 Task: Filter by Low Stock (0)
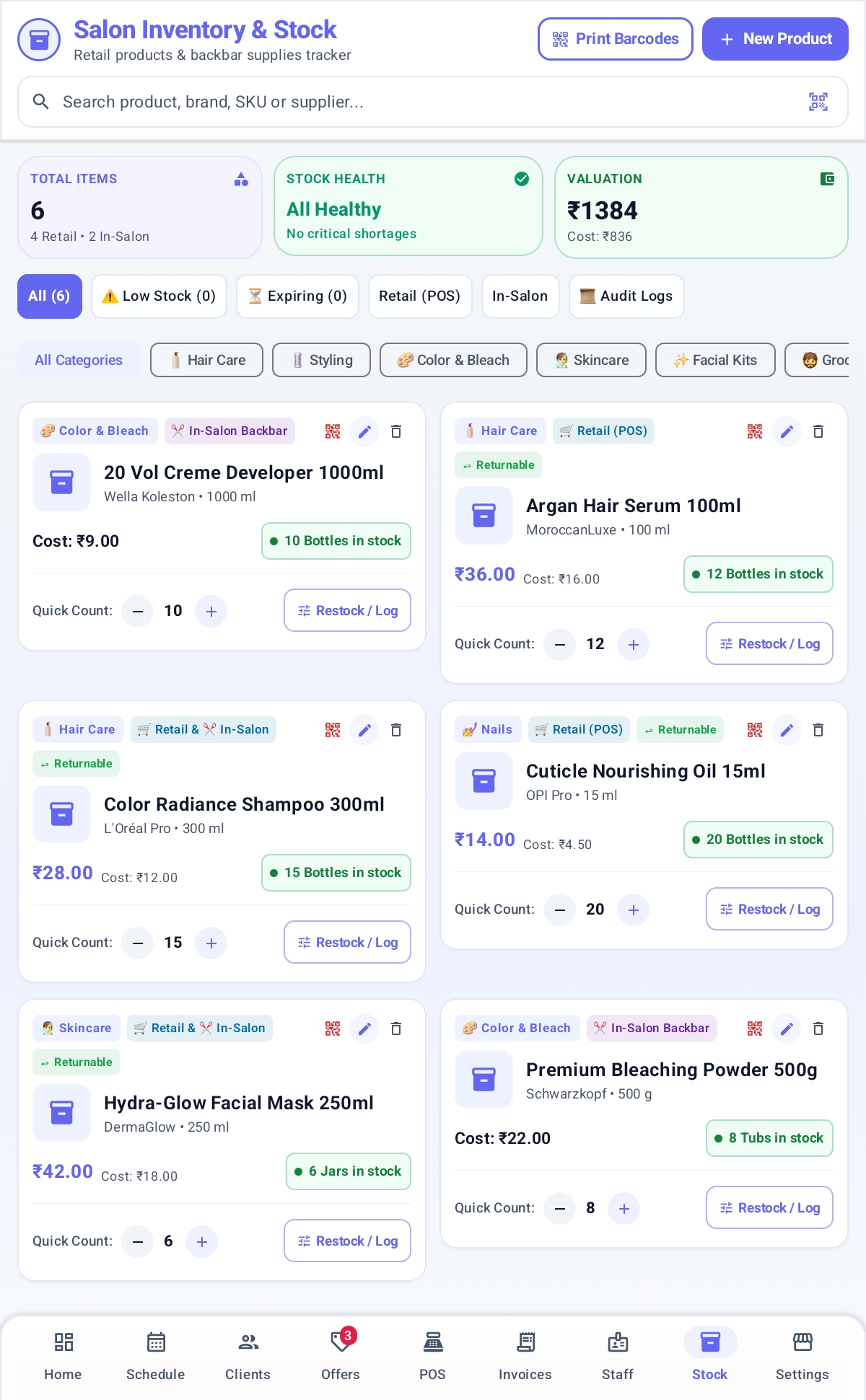tap(159, 296)
